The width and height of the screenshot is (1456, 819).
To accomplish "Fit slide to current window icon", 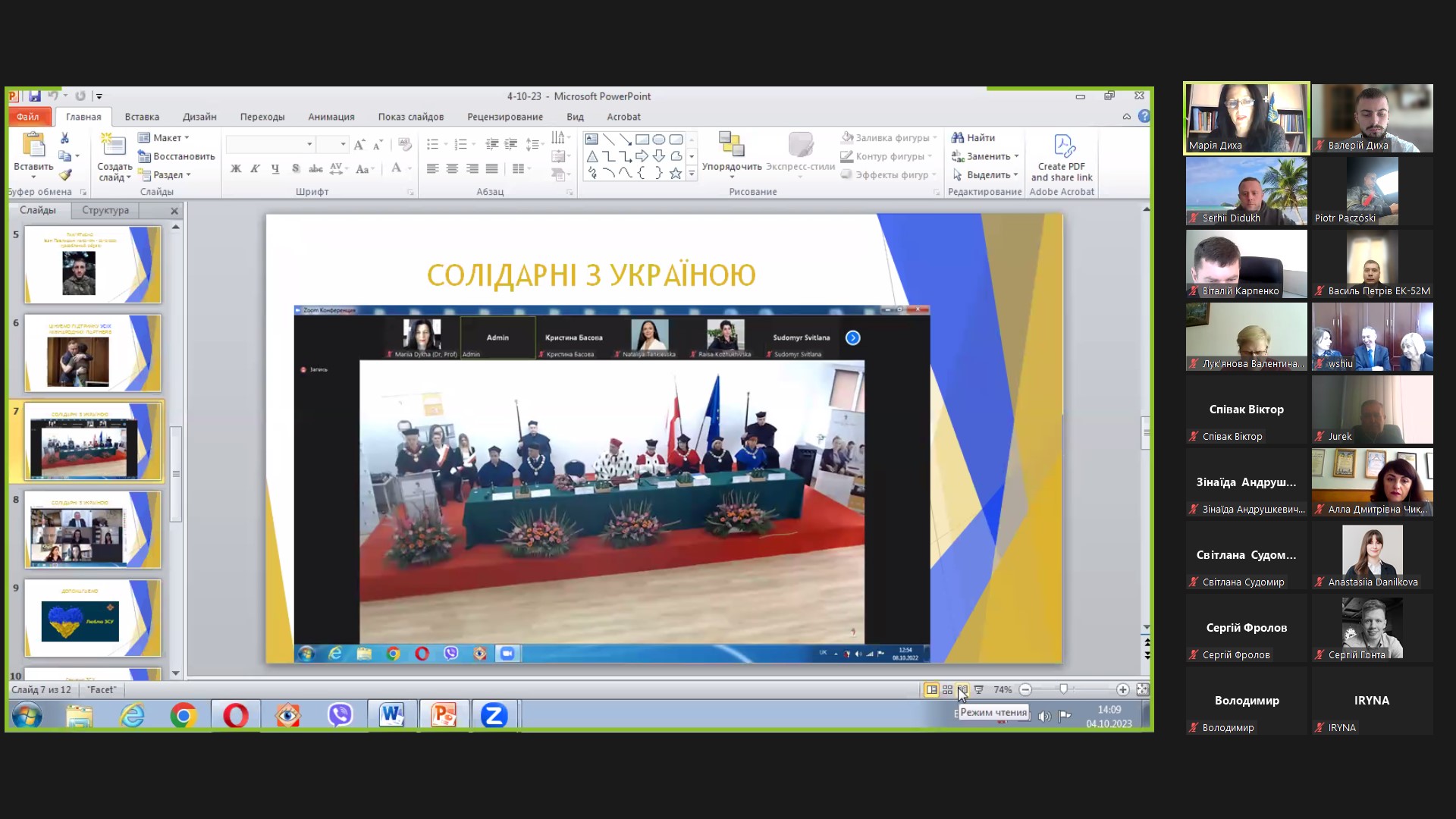I will click(x=1143, y=690).
